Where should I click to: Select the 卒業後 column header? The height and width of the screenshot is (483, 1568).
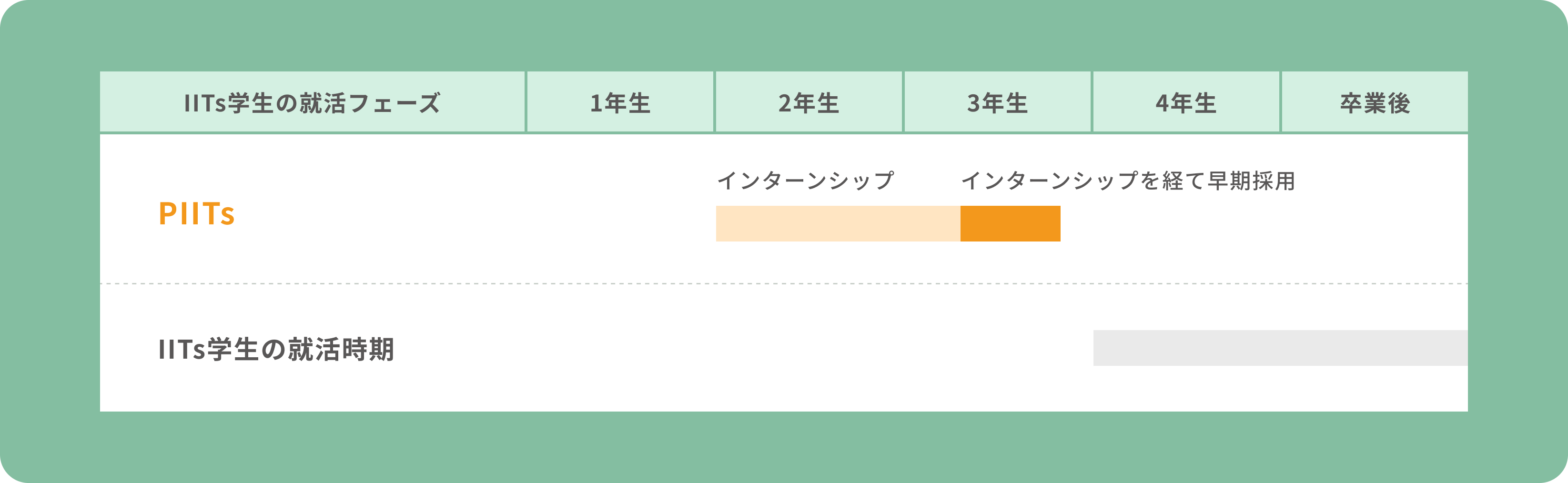1375,101
